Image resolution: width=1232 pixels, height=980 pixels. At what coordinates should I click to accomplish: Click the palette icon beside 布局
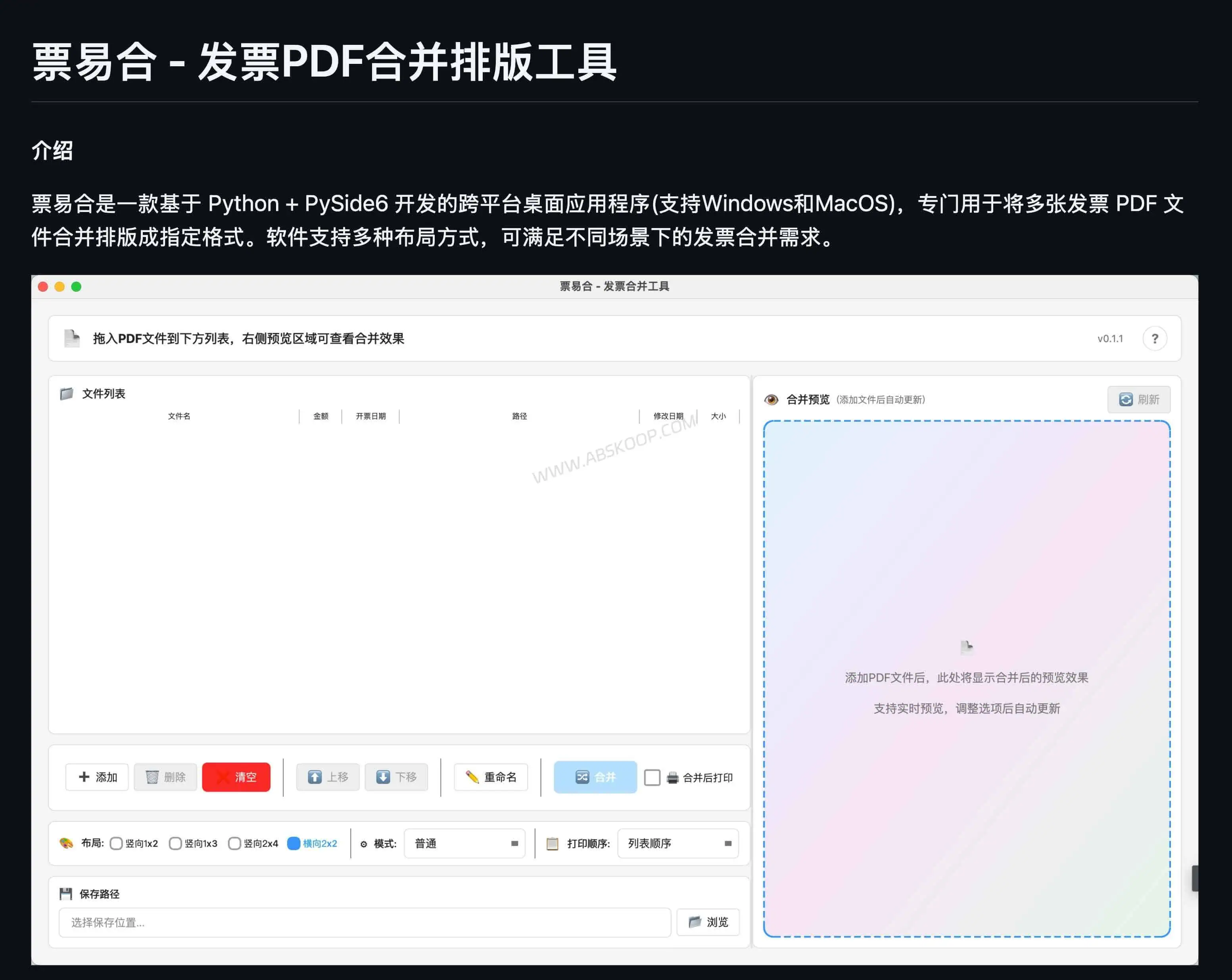(x=66, y=844)
